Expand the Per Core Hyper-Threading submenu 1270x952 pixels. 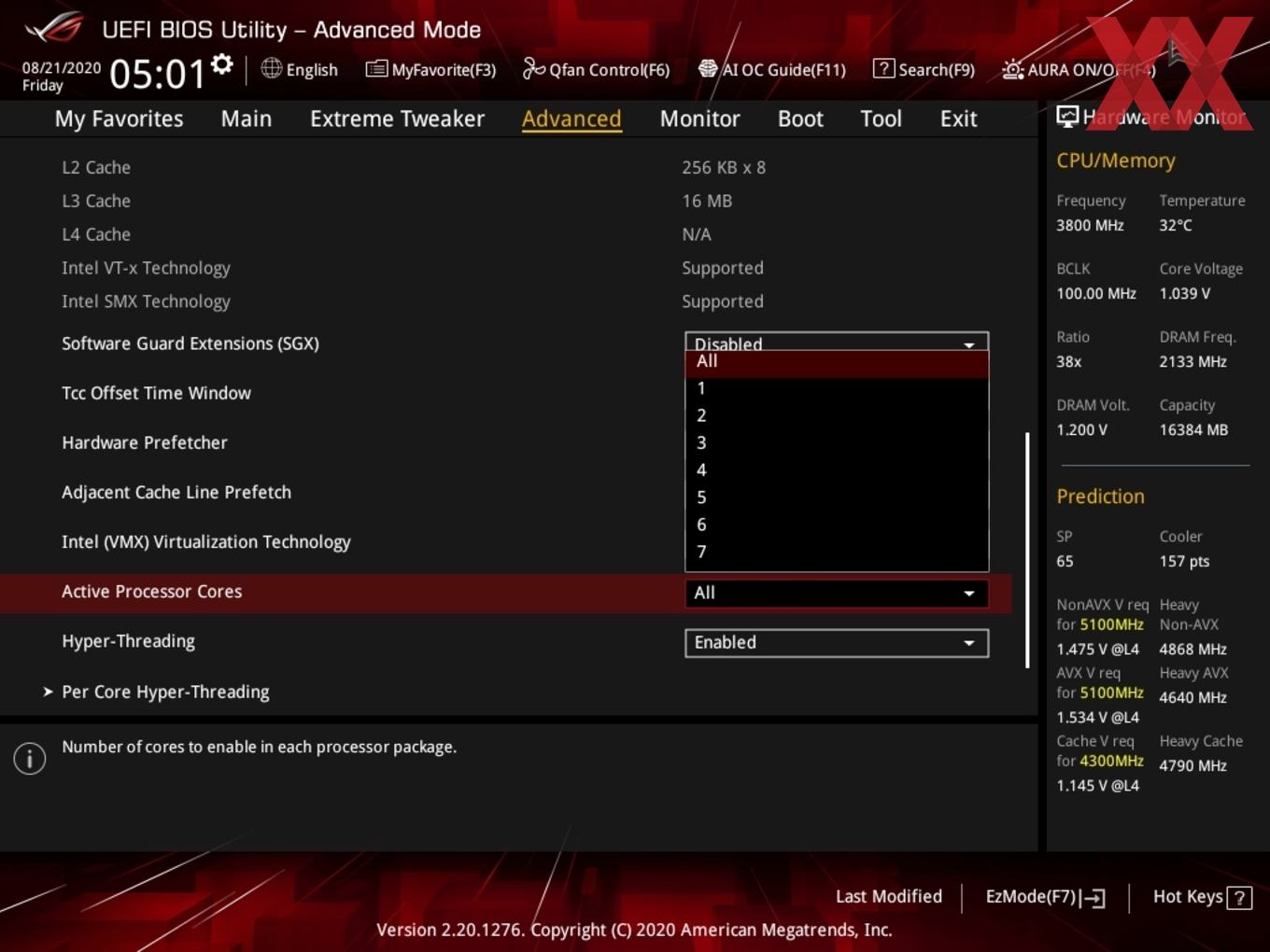(x=165, y=692)
